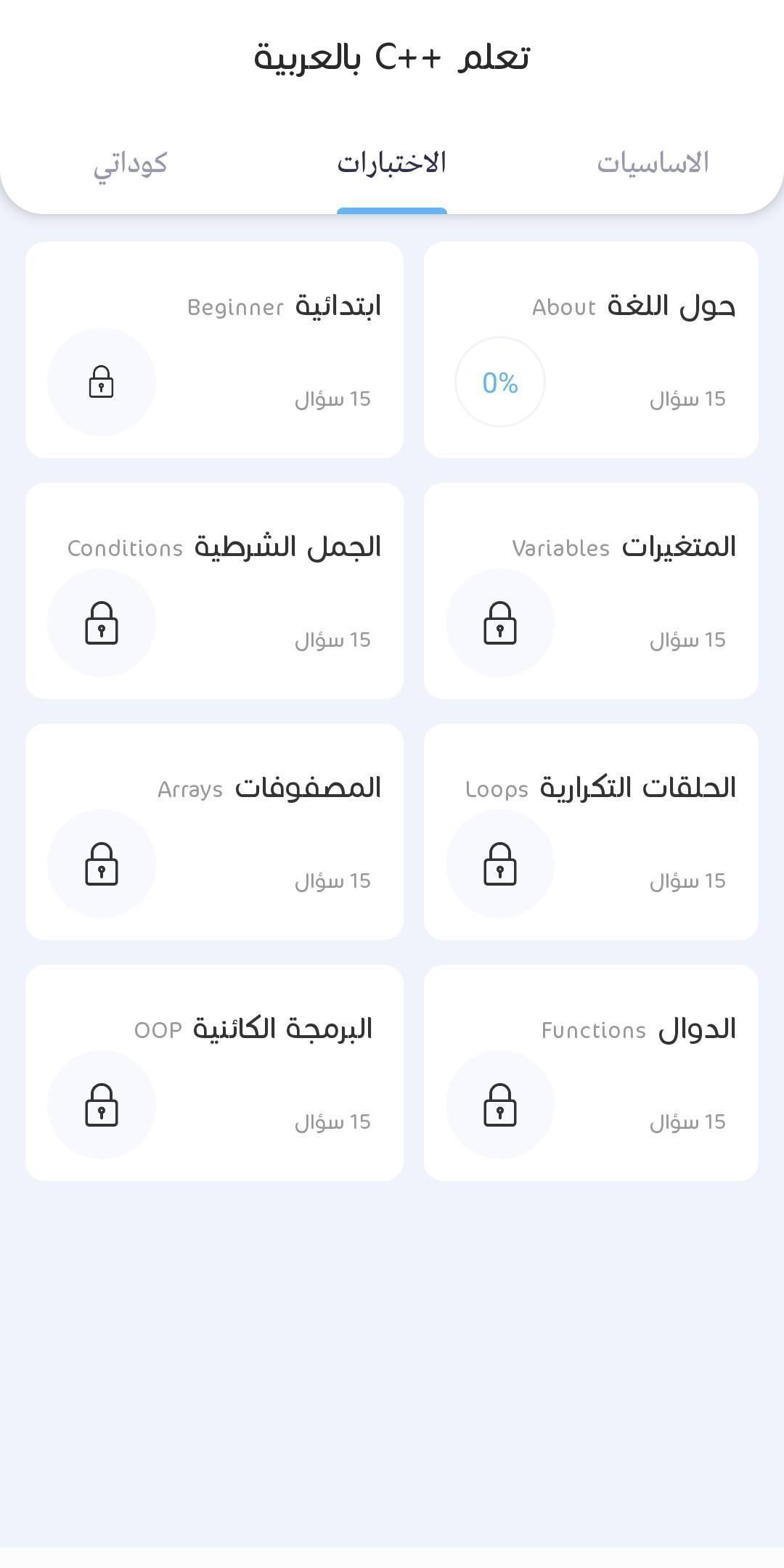Open the حول اللغة About quiz card
784x1568 pixels.
click(x=591, y=350)
